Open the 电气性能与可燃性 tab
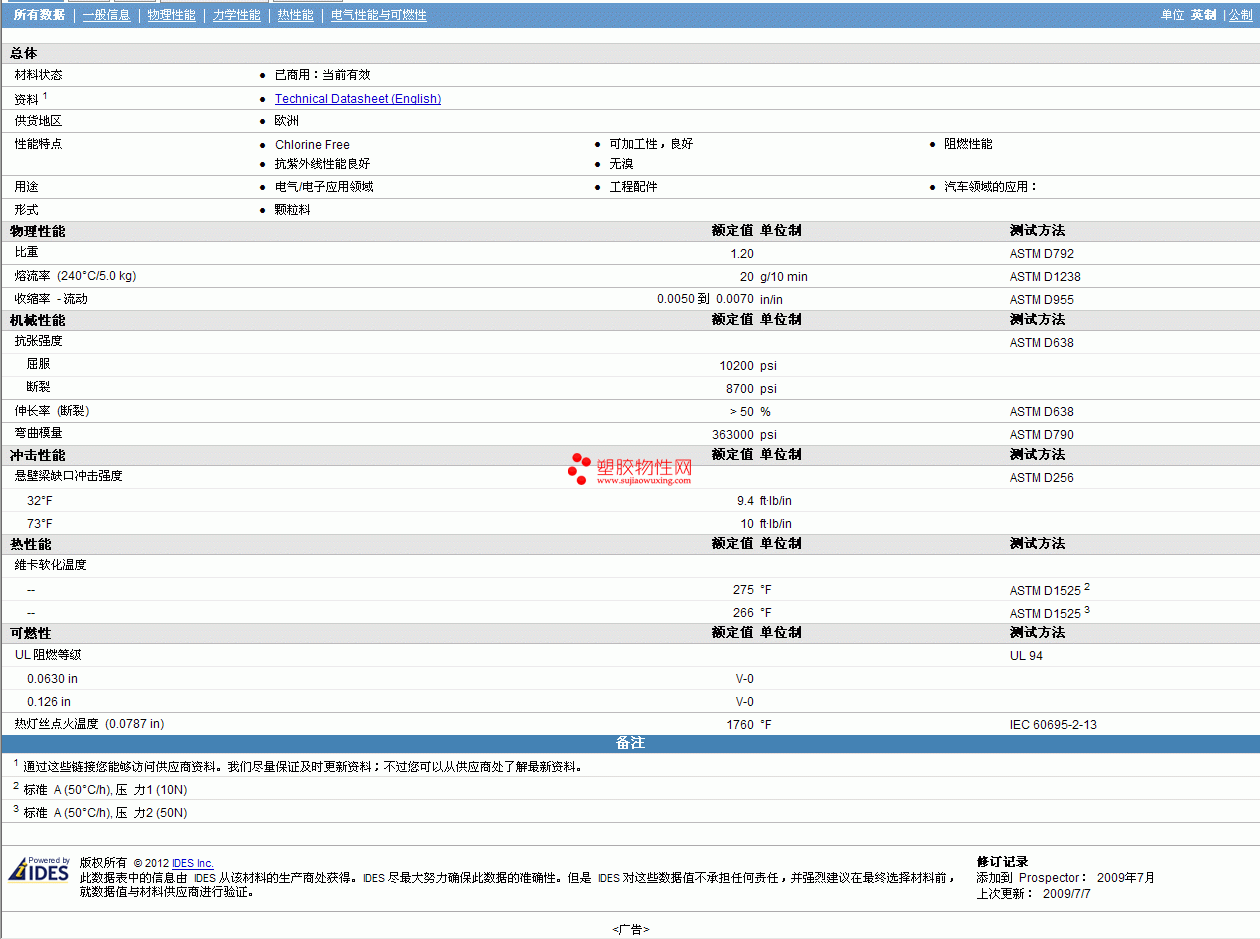The image size is (1260, 939). 378,15
